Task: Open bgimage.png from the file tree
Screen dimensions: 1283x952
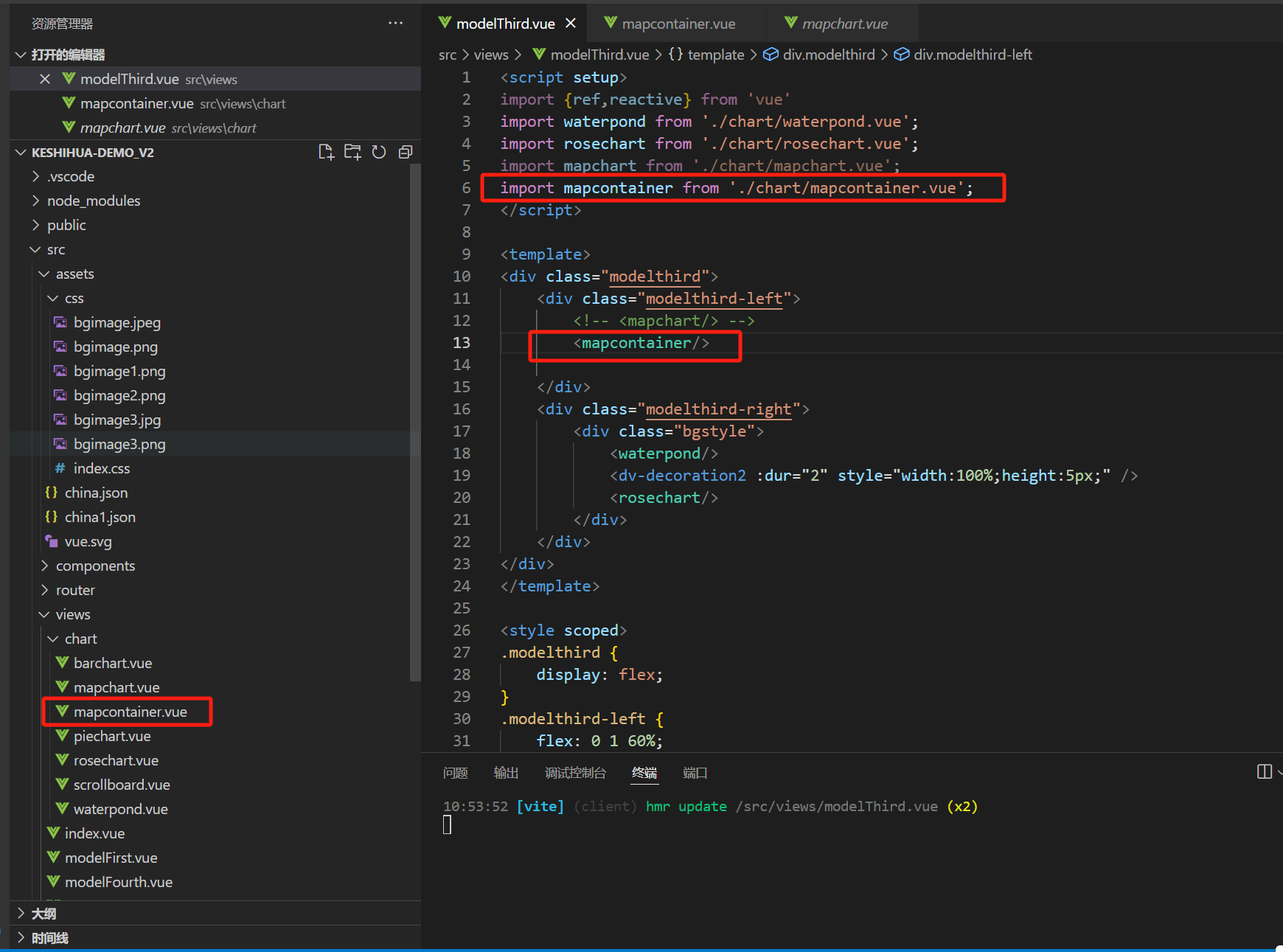Action: 115,347
